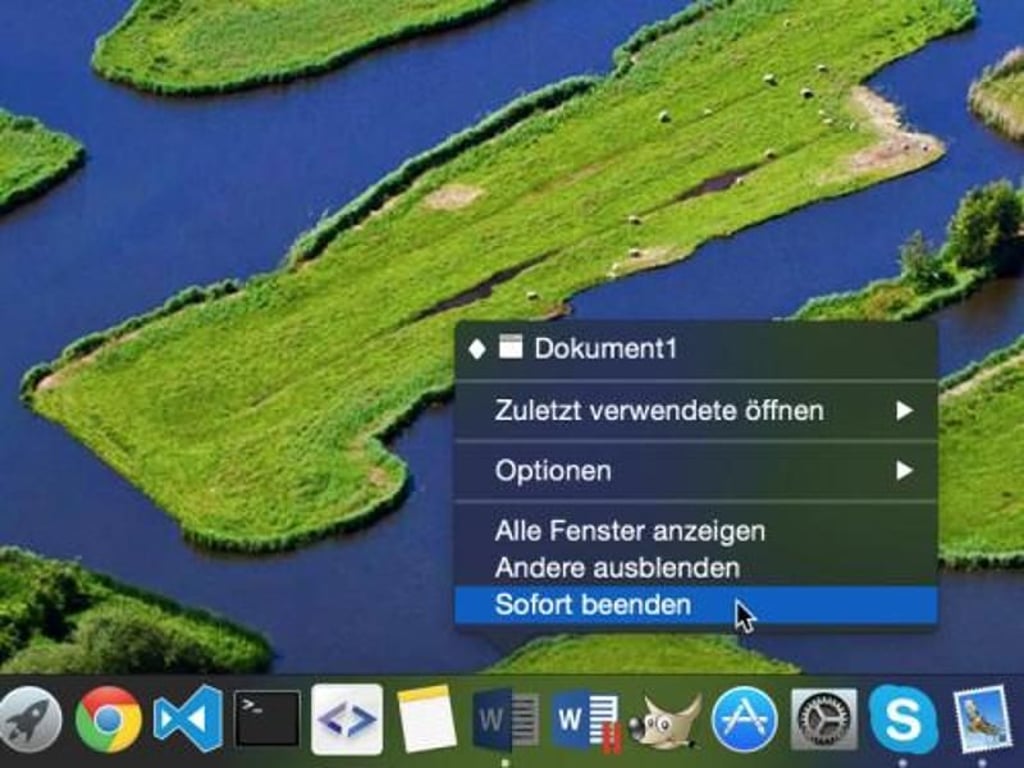Screen dimensions: 1024x768
Task: Open the Terminal app in dock
Action: click(x=267, y=718)
